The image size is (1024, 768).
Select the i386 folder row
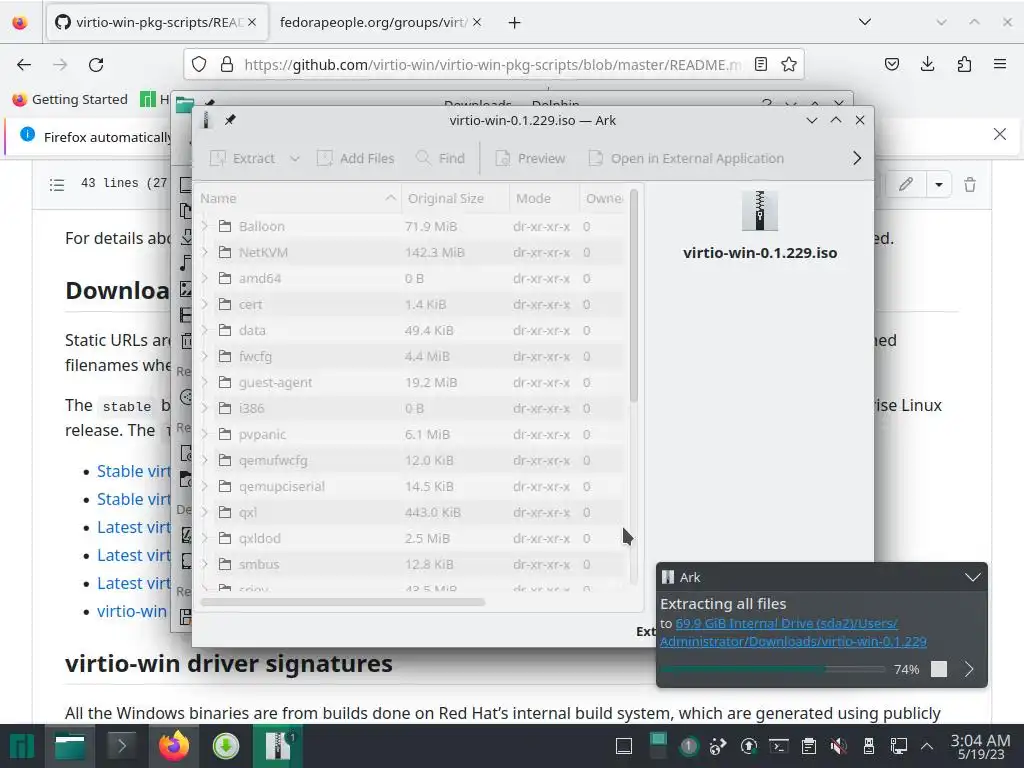tap(411, 408)
